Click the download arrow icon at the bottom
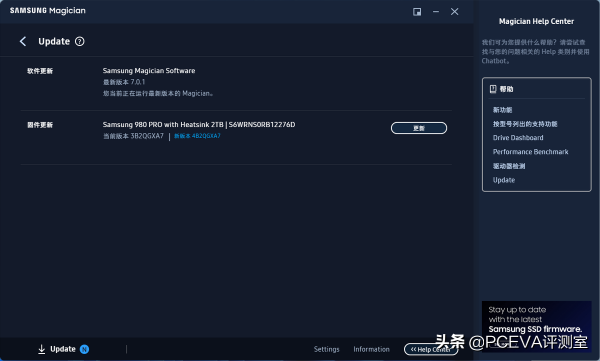Screen dimensions: 600x361 click(x=42, y=349)
